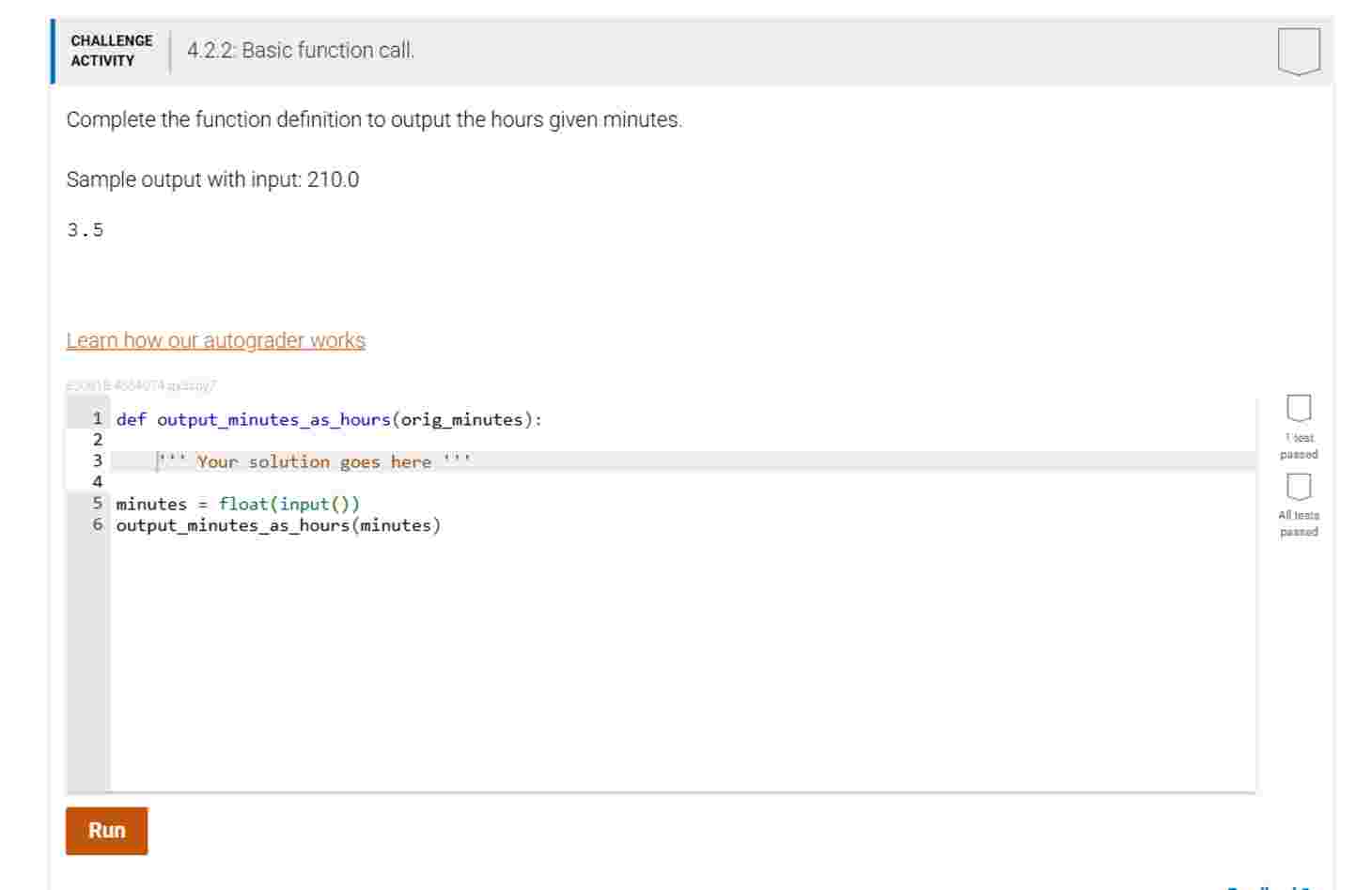This screenshot has width=1372, height=890.
Task: Select line number 3 in the gutter
Action: [x=97, y=461]
